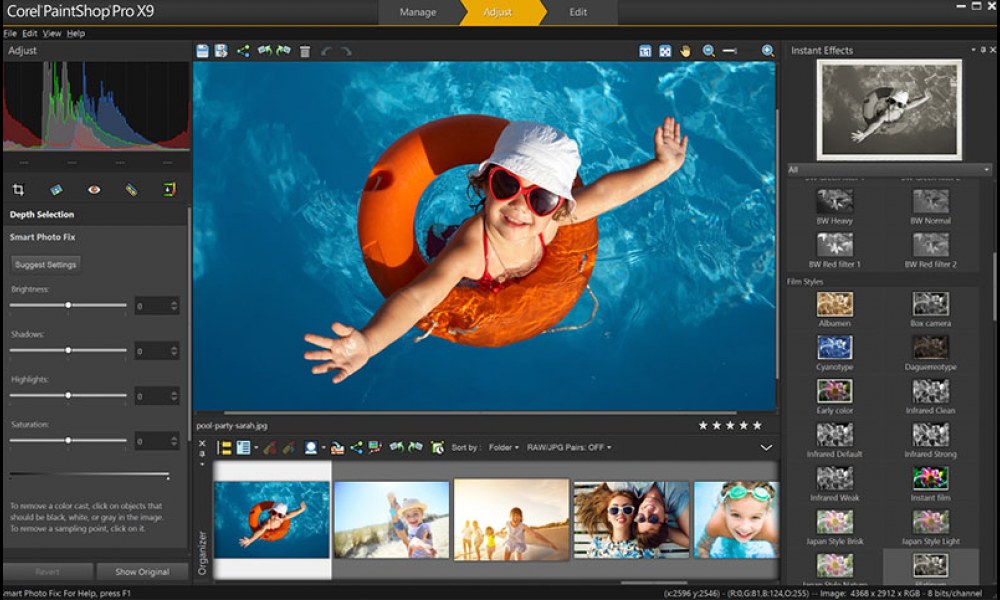Viewport: 1000px width, 600px height.
Task: Zoom to 100% with the 1:1 icon
Action: (x=645, y=51)
